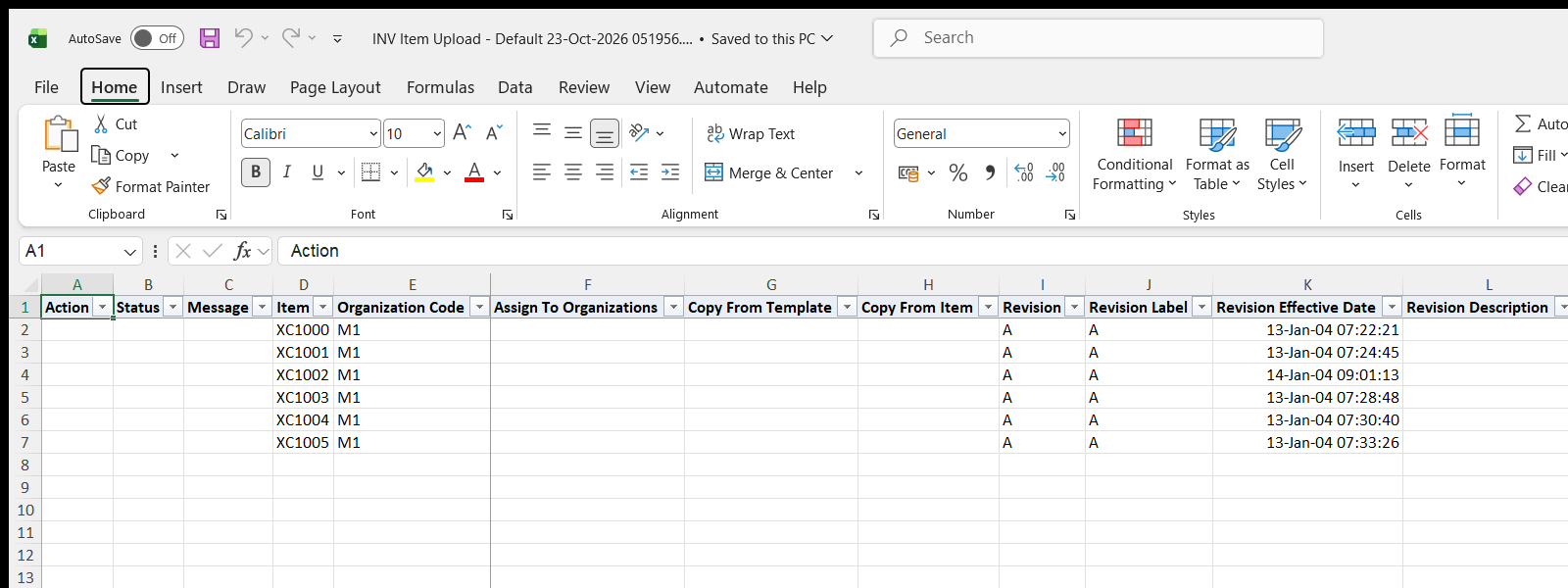Apply the red Font Color swatch
Image resolution: width=1568 pixels, height=588 pixels.
(x=474, y=172)
